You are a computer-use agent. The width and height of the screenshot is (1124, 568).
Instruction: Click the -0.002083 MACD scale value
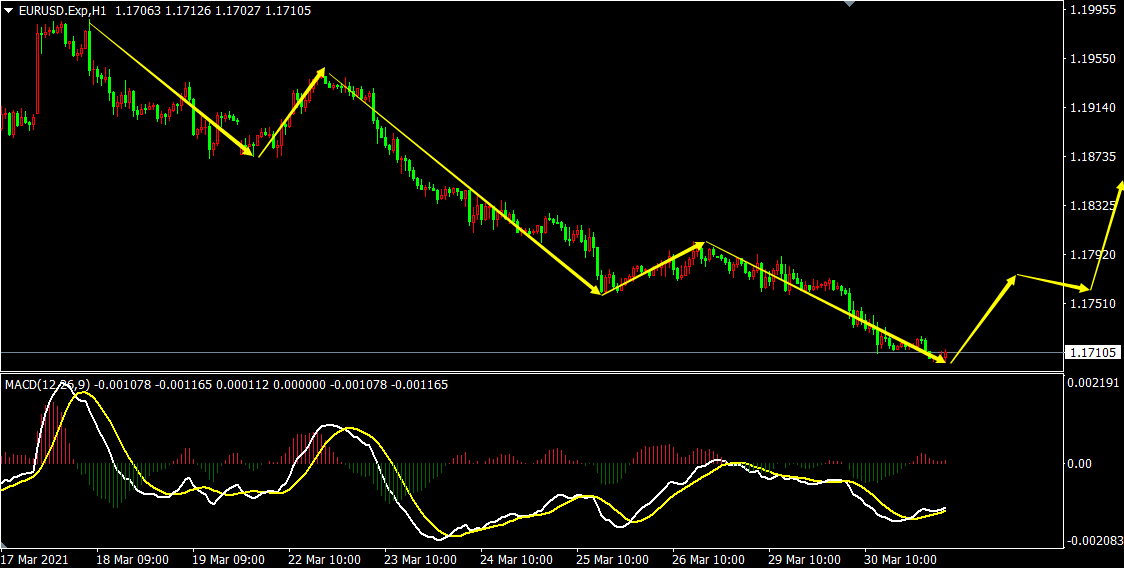pos(1093,541)
